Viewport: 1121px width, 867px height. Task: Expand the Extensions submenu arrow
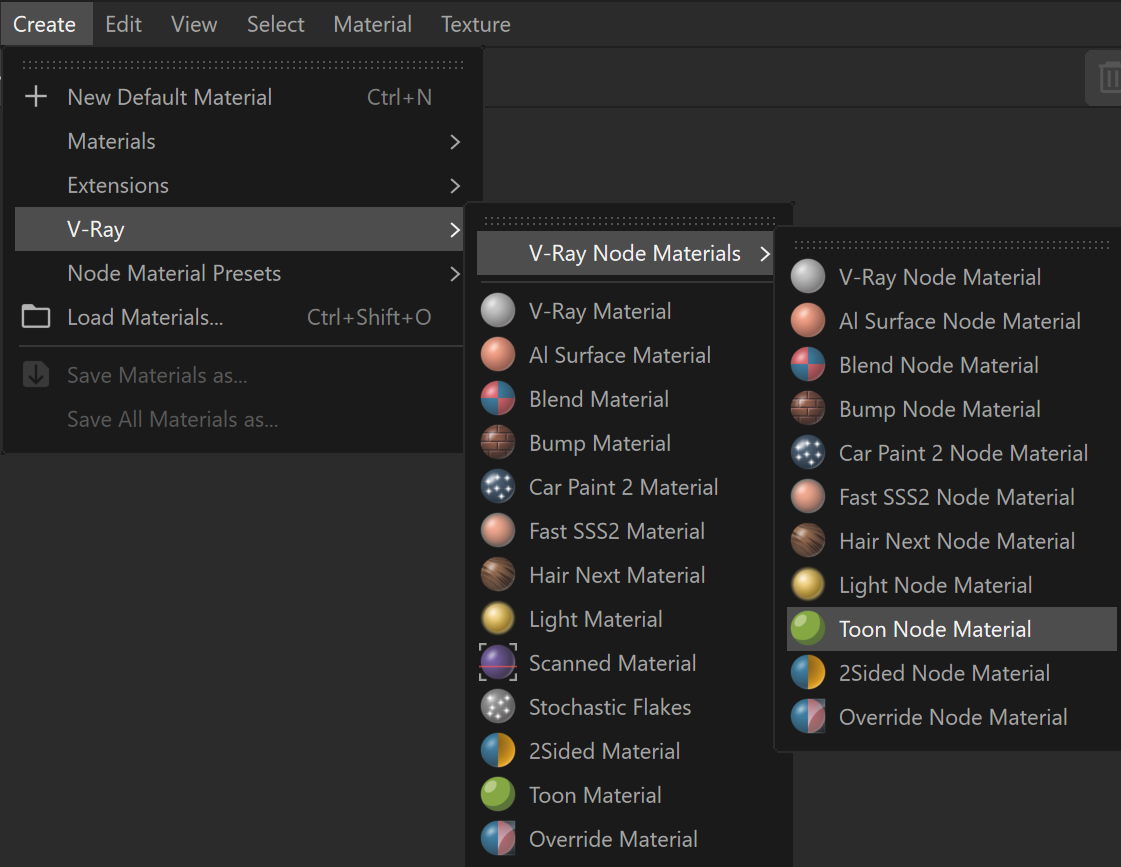tap(455, 186)
